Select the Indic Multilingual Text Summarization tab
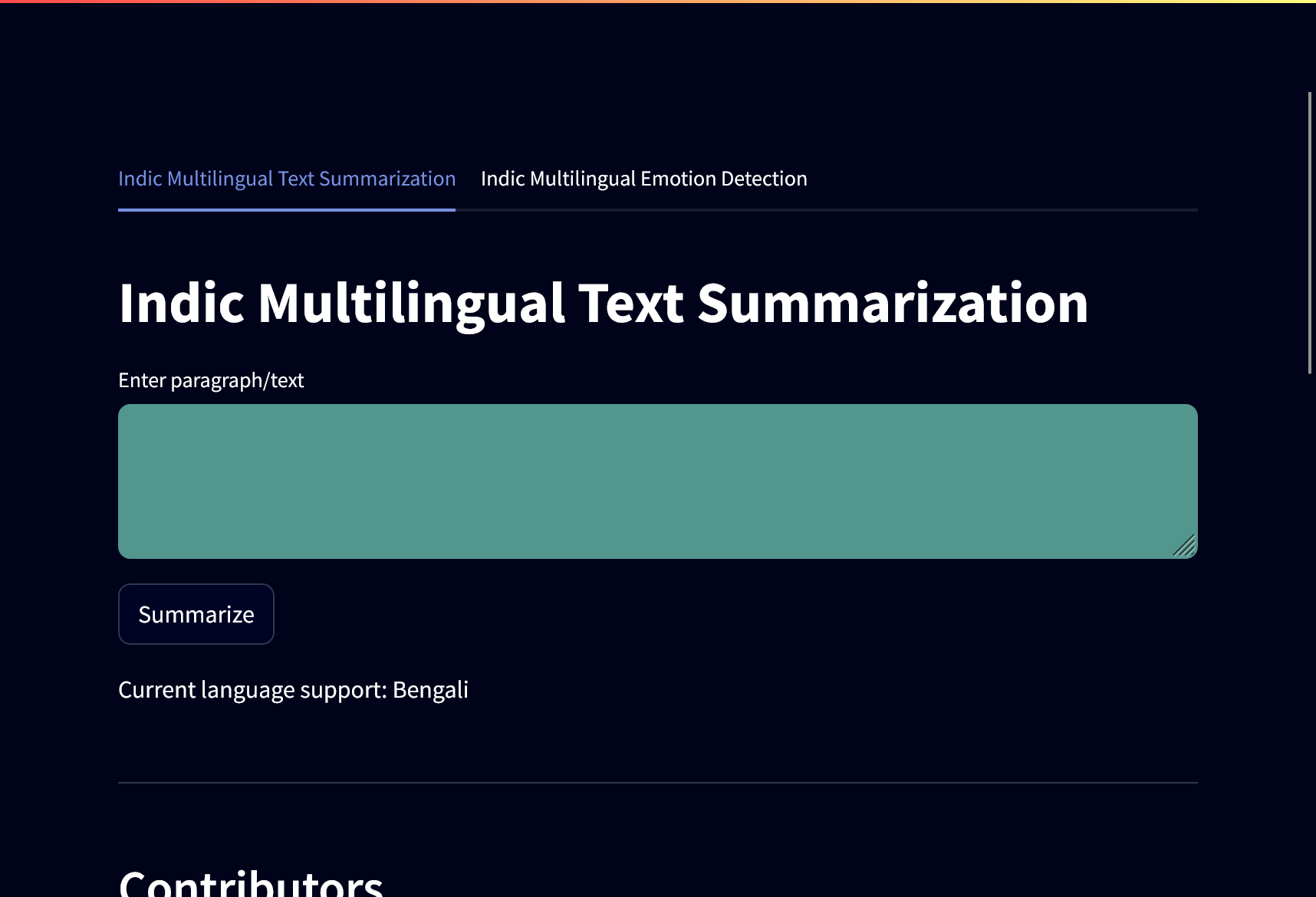The width and height of the screenshot is (1316, 897). pyautogui.click(x=286, y=178)
